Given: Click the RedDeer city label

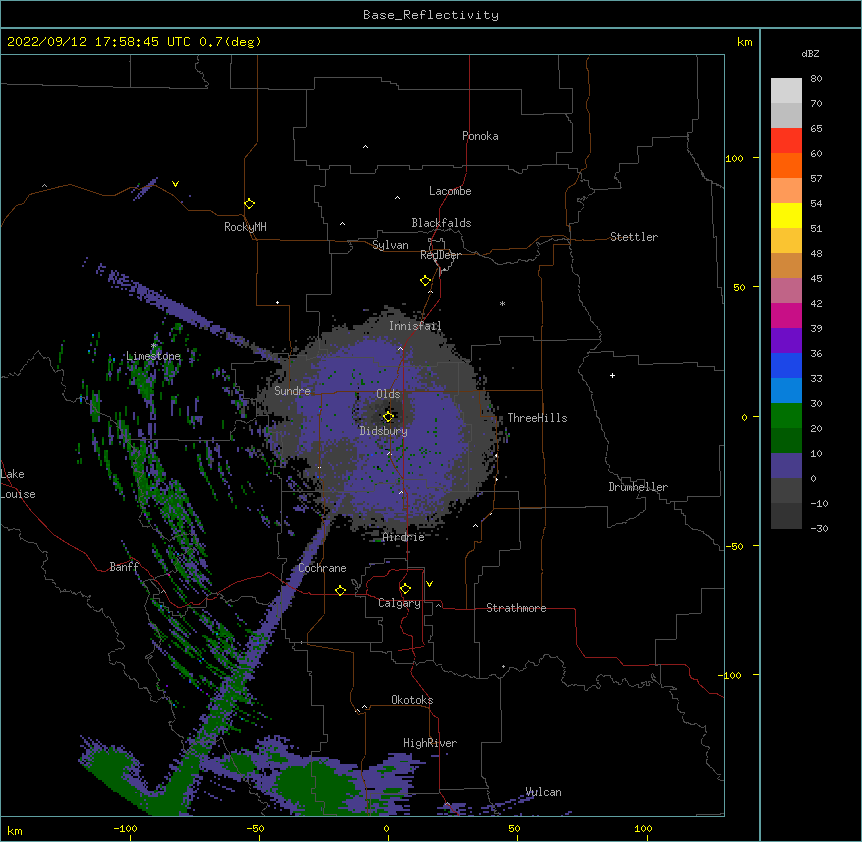Looking at the screenshot, I should pyautogui.click(x=440, y=255).
